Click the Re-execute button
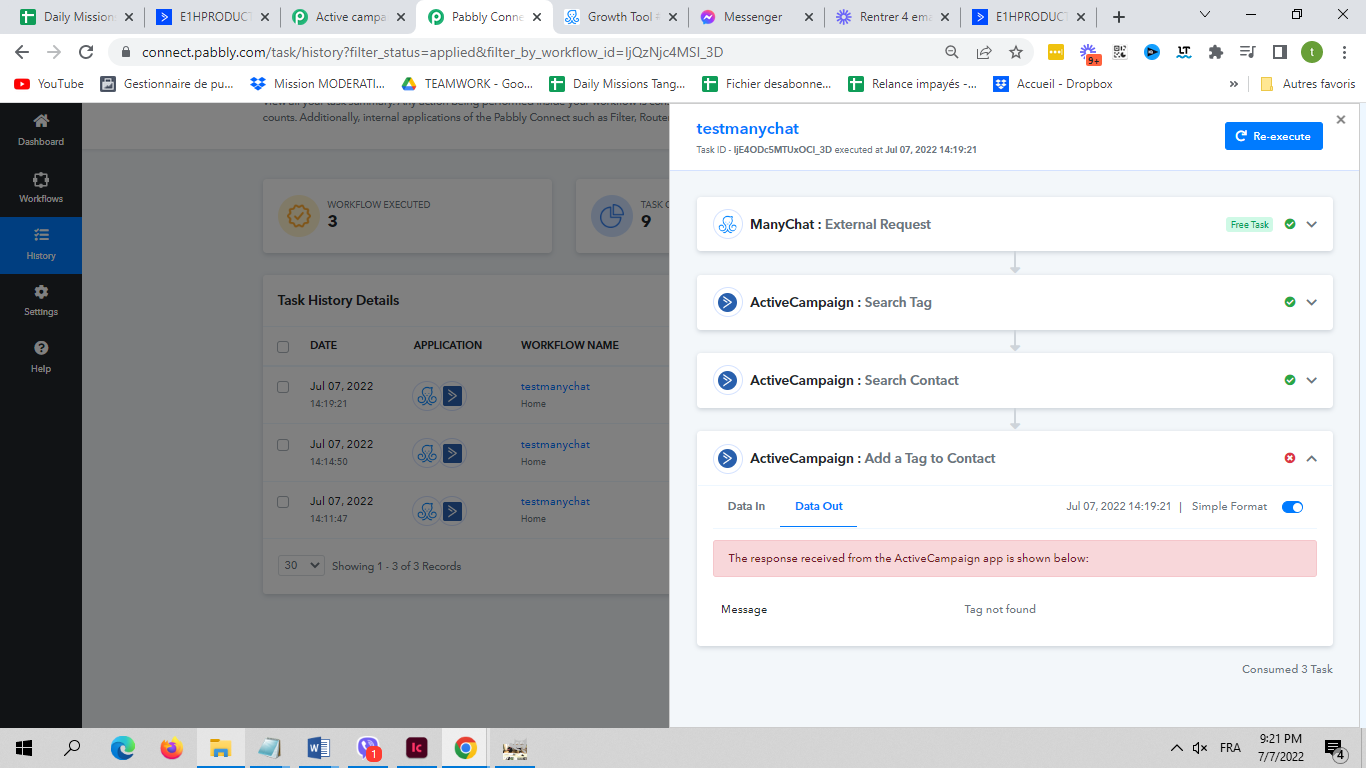The height and width of the screenshot is (768, 1366). tap(1273, 136)
